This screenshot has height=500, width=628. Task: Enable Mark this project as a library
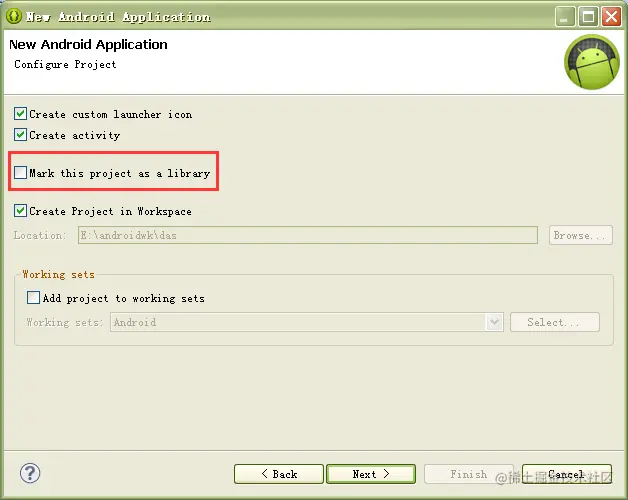20,173
